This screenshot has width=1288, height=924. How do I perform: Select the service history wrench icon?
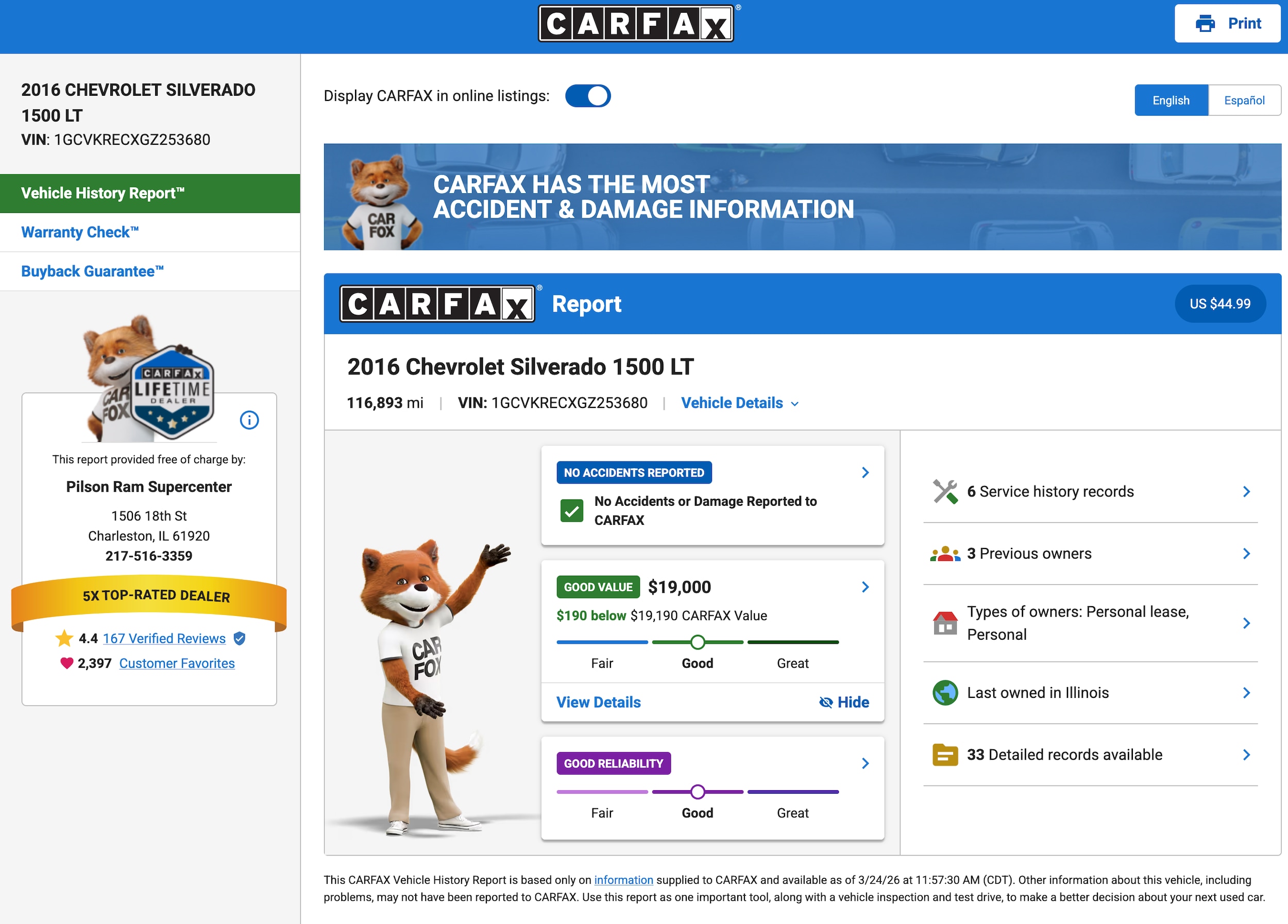tap(945, 490)
